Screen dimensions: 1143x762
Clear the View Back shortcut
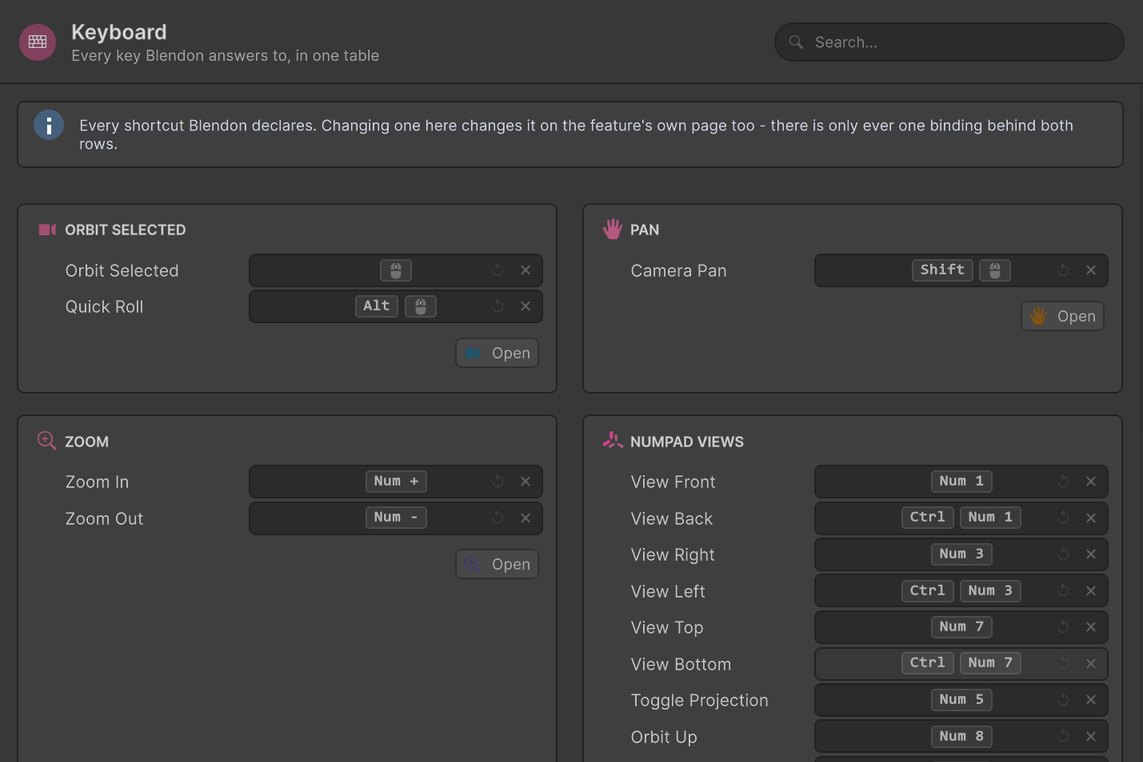[1091, 518]
